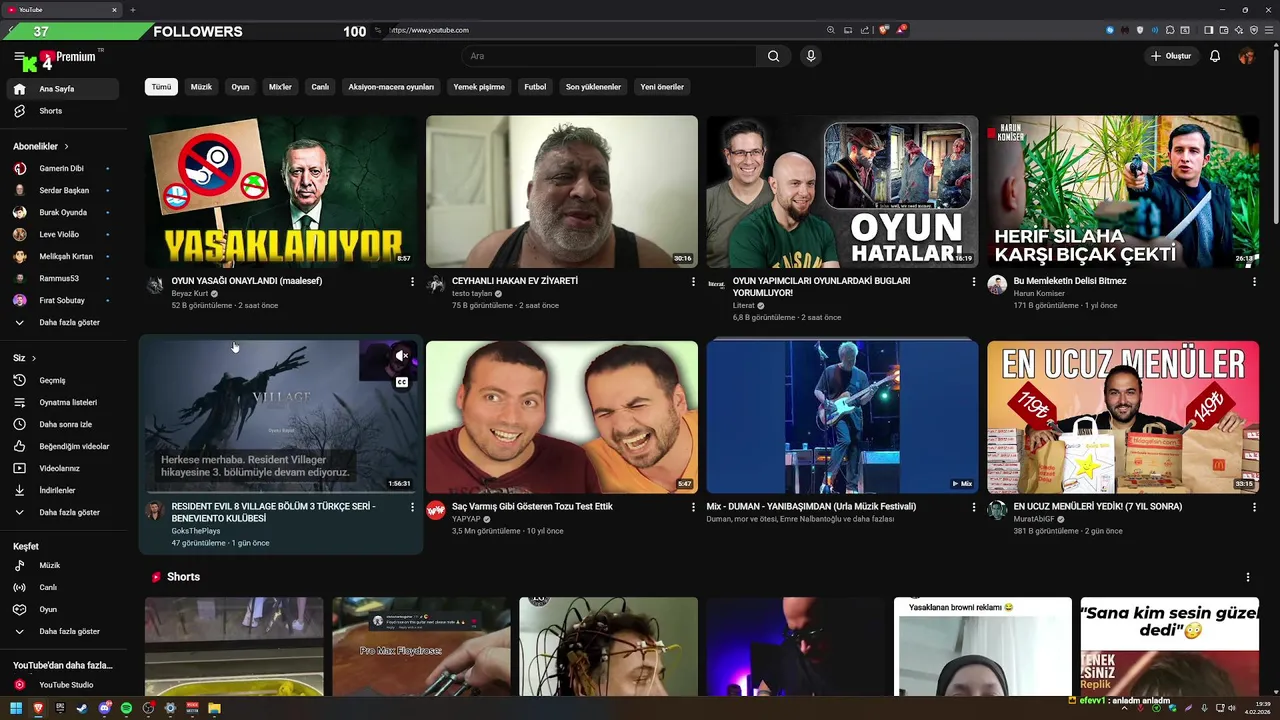Click the search magnifier button
1280x720 pixels.
773,56
